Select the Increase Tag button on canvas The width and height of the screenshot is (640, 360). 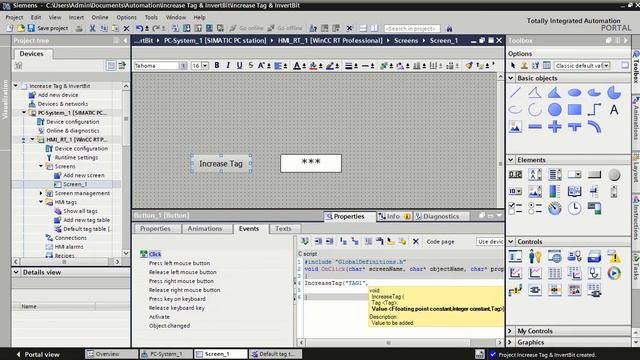click(221, 164)
